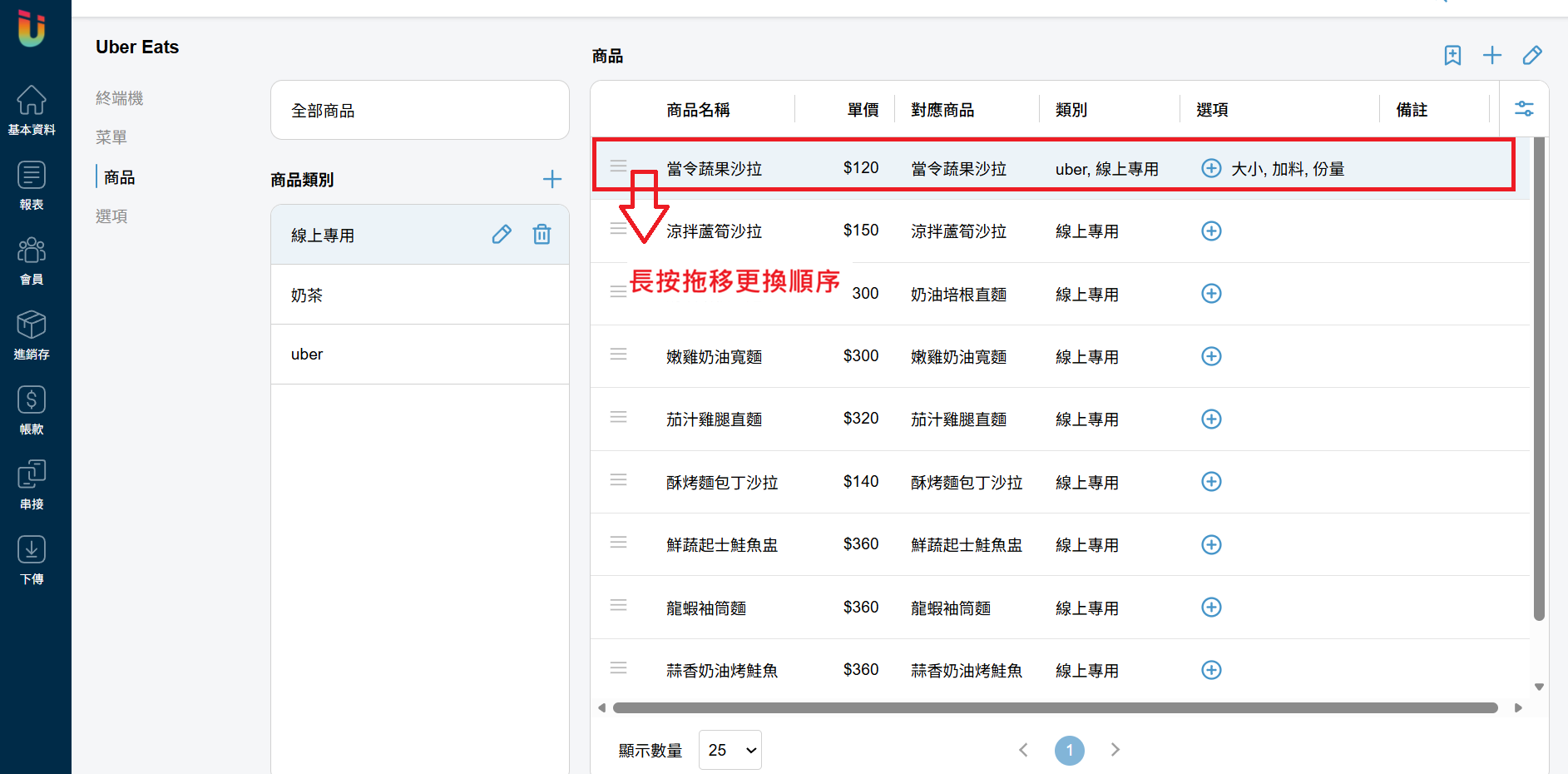Screen dimensions: 1568x774
Task: Select the 選項 menu item
Action: 111,216
